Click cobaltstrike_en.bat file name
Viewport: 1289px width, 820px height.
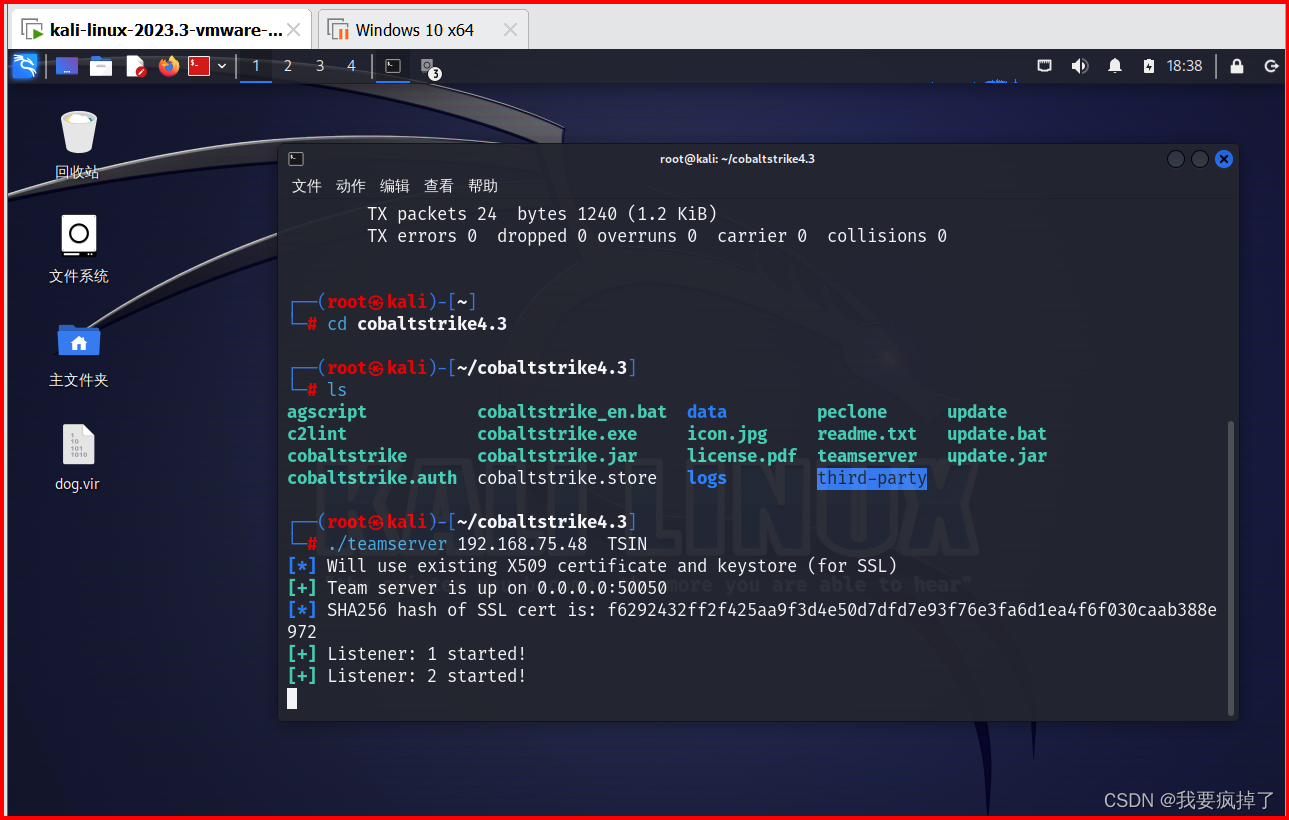pyautogui.click(x=572, y=412)
